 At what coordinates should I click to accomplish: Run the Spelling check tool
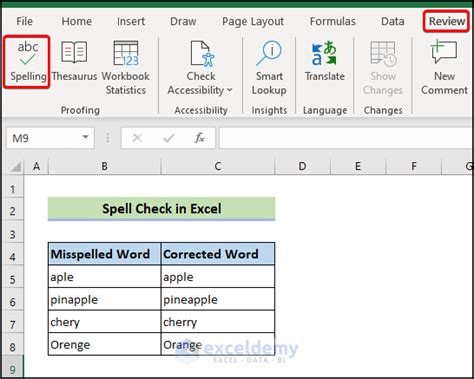tap(28, 62)
